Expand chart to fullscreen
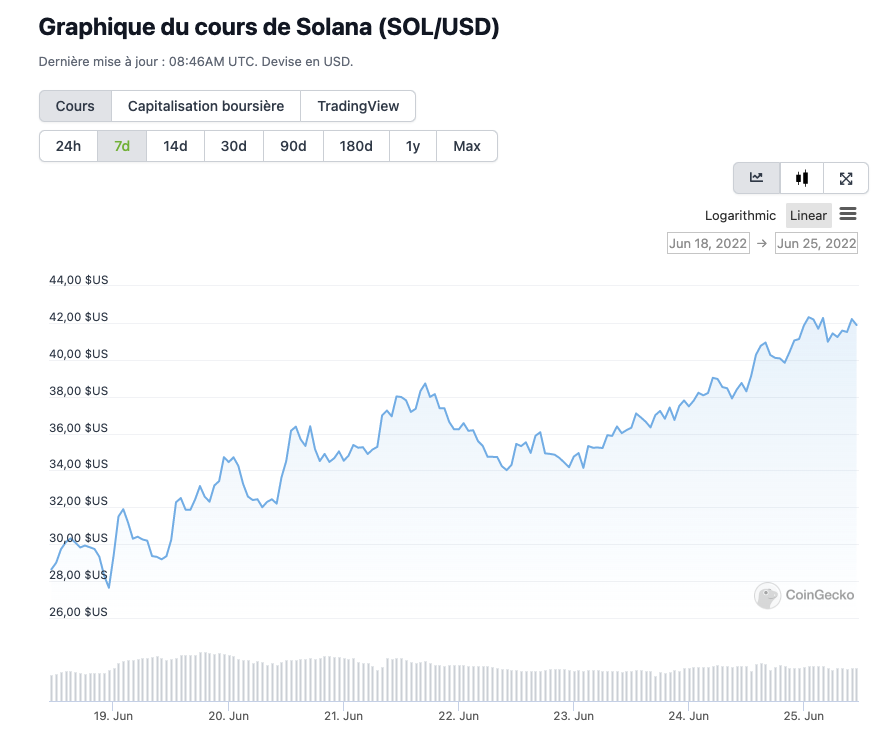 (846, 178)
